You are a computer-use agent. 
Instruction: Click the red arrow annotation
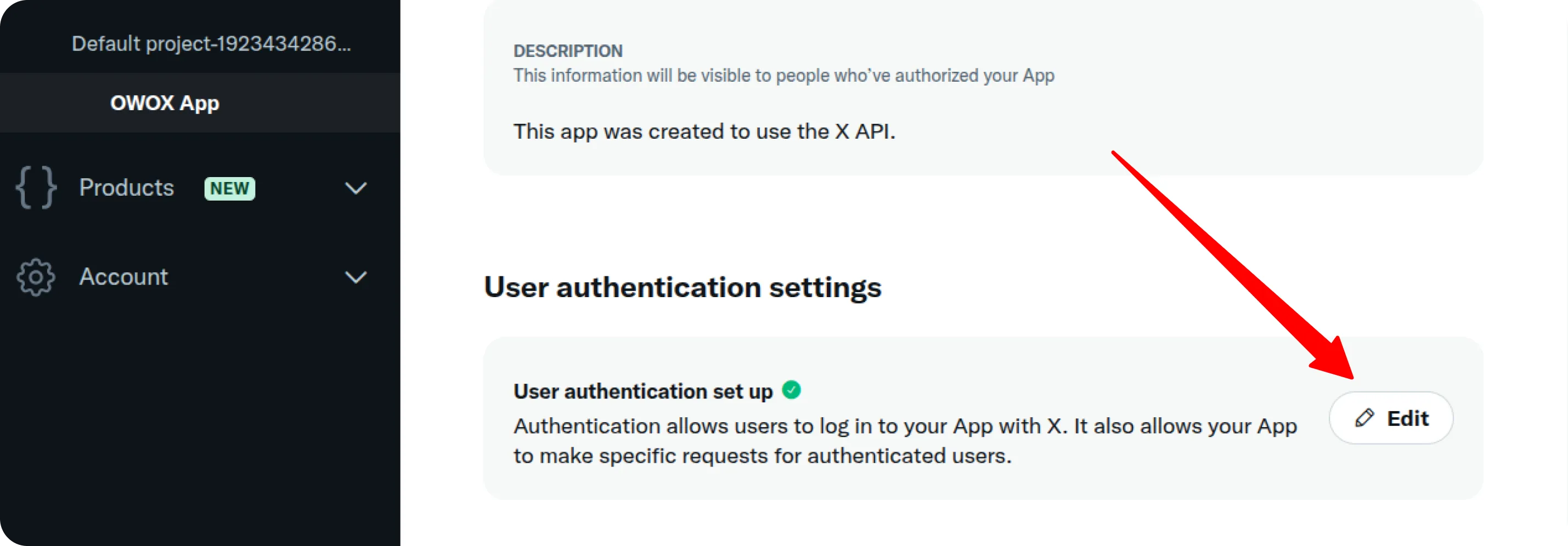coord(1234,266)
